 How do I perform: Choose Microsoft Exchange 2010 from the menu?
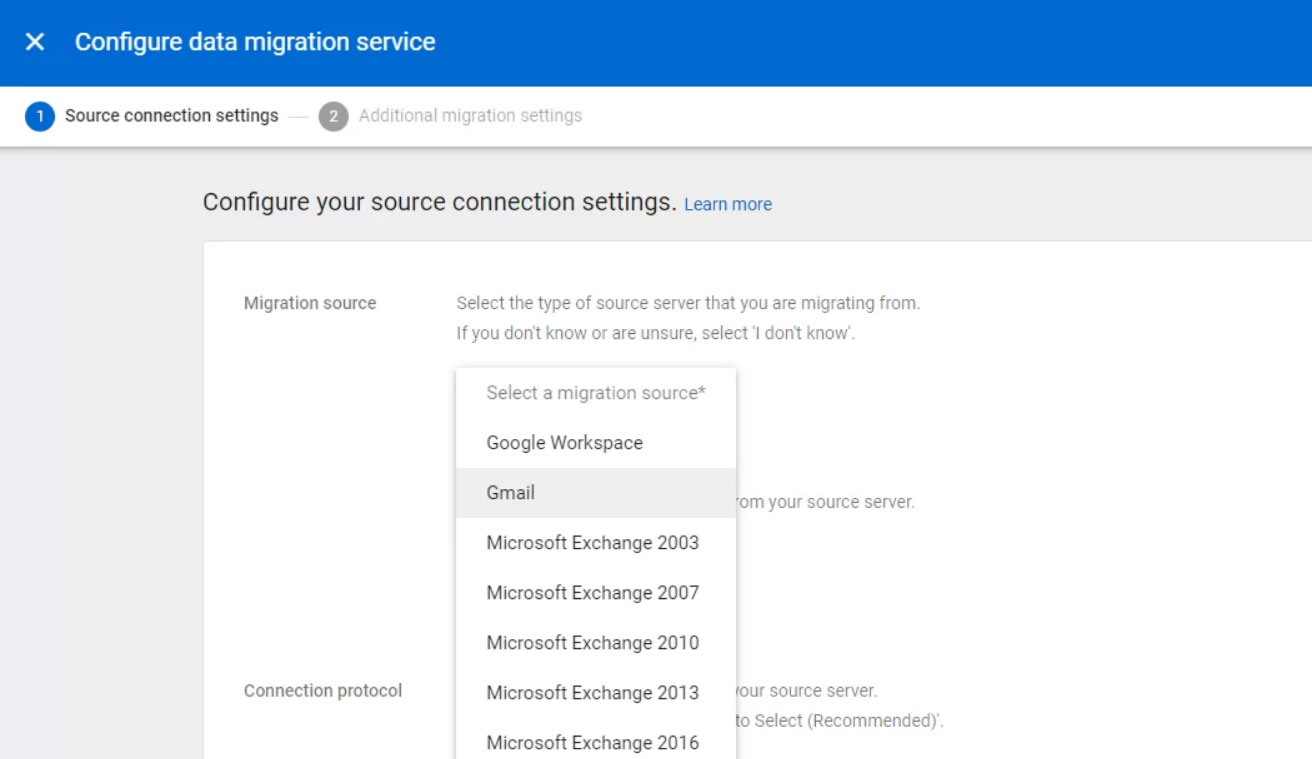591,642
